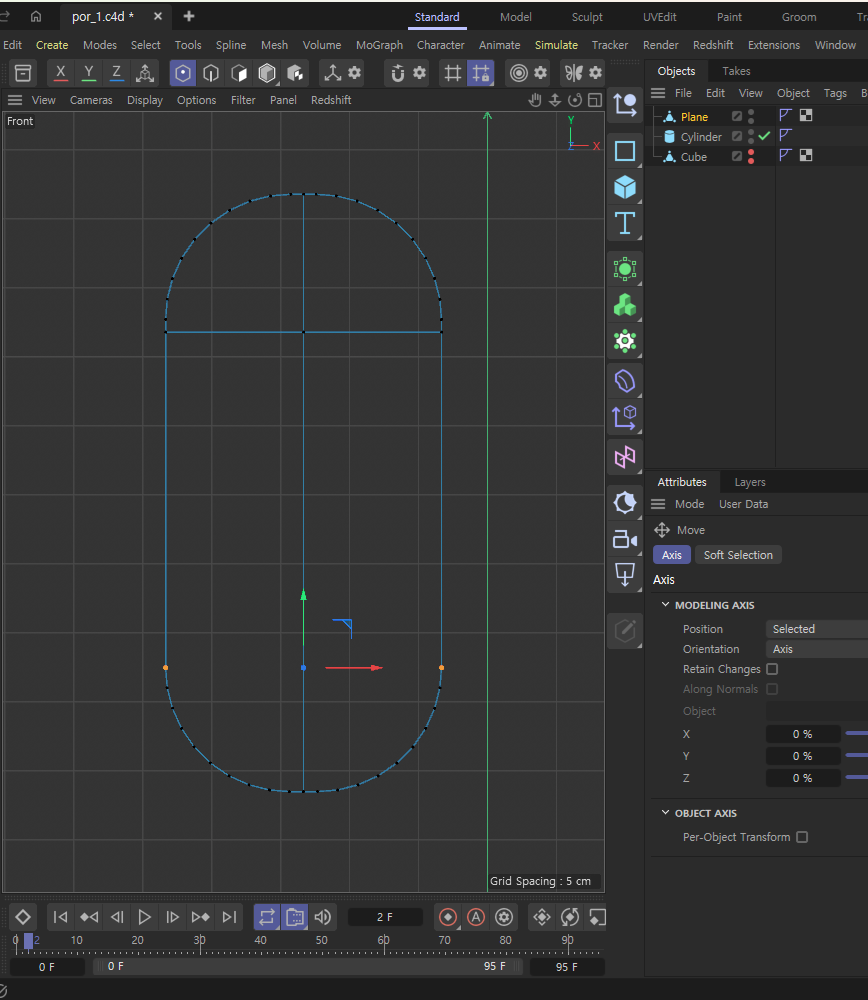Click the Soft Selection button
Image resolution: width=868 pixels, height=1000 pixels.
738,555
